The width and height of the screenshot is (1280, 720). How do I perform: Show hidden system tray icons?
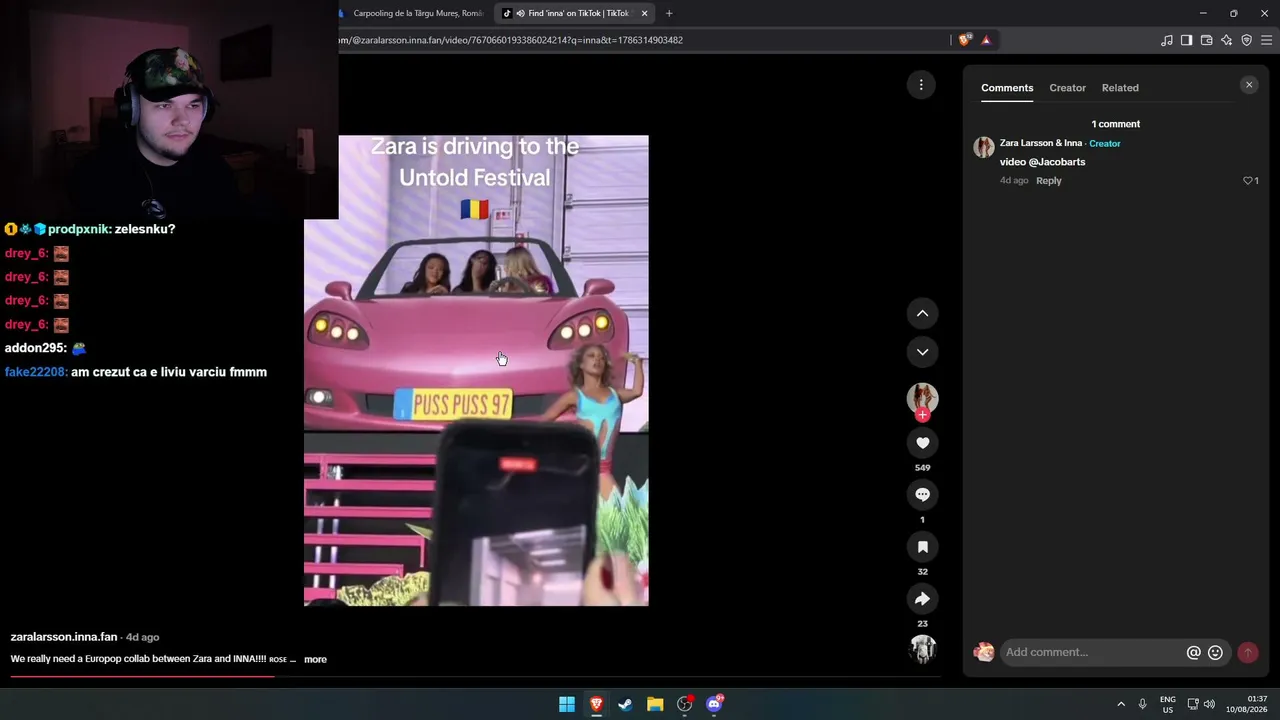[x=1120, y=704]
